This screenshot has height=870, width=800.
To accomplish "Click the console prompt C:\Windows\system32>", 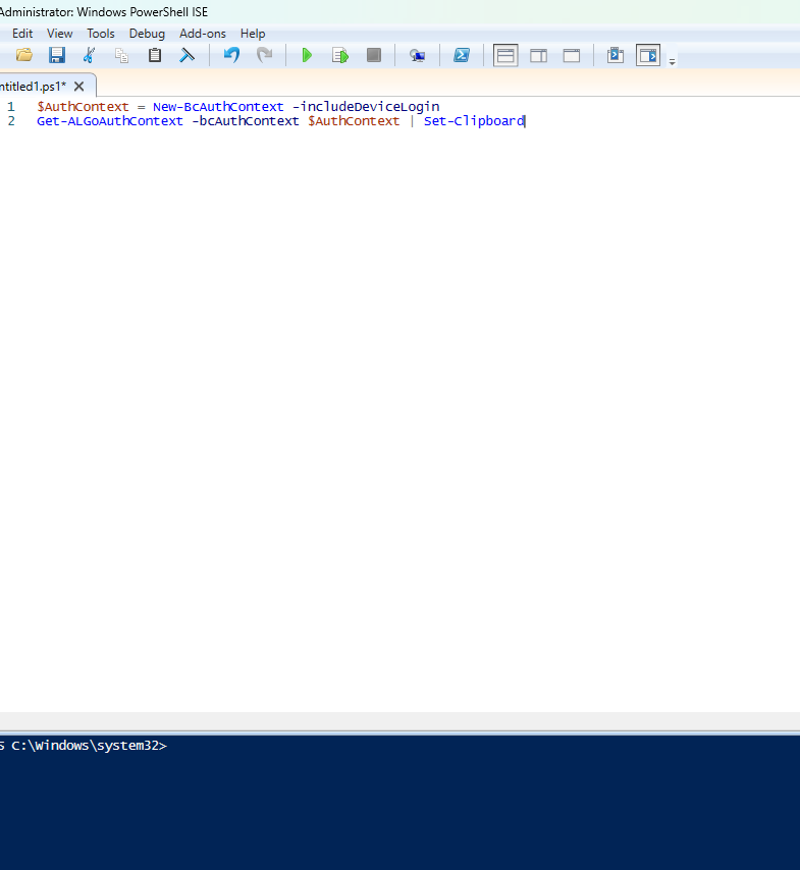I will coord(89,746).
